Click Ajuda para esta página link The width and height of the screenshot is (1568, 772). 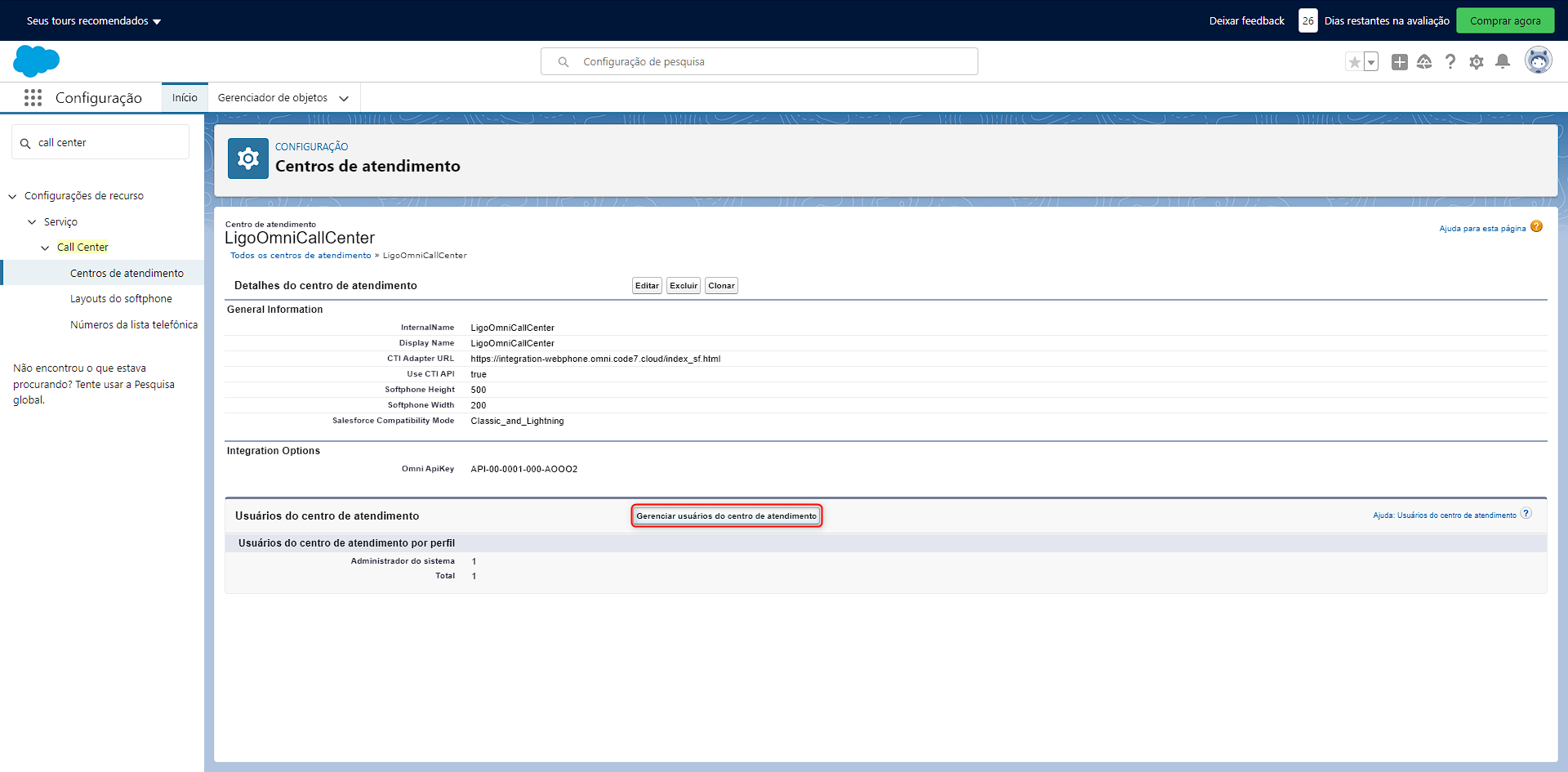pyautogui.click(x=1482, y=229)
